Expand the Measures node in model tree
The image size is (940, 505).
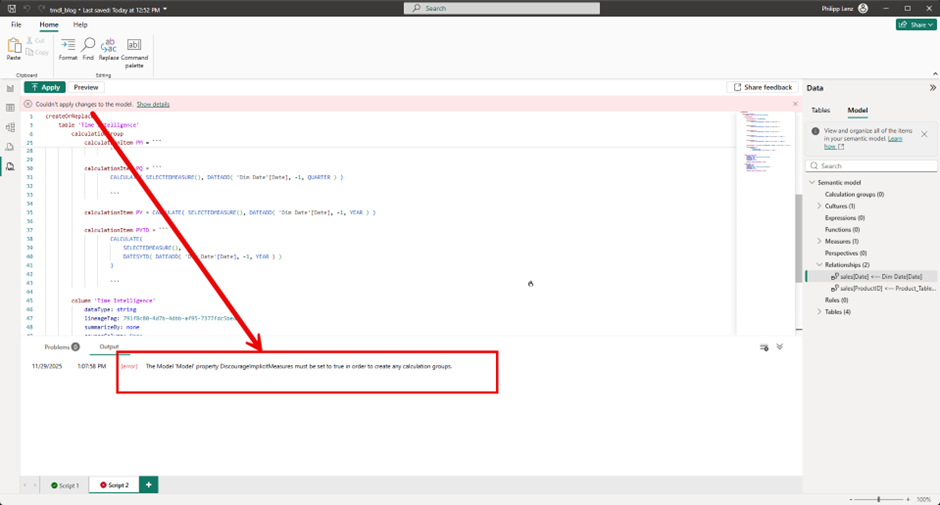pos(819,241)
